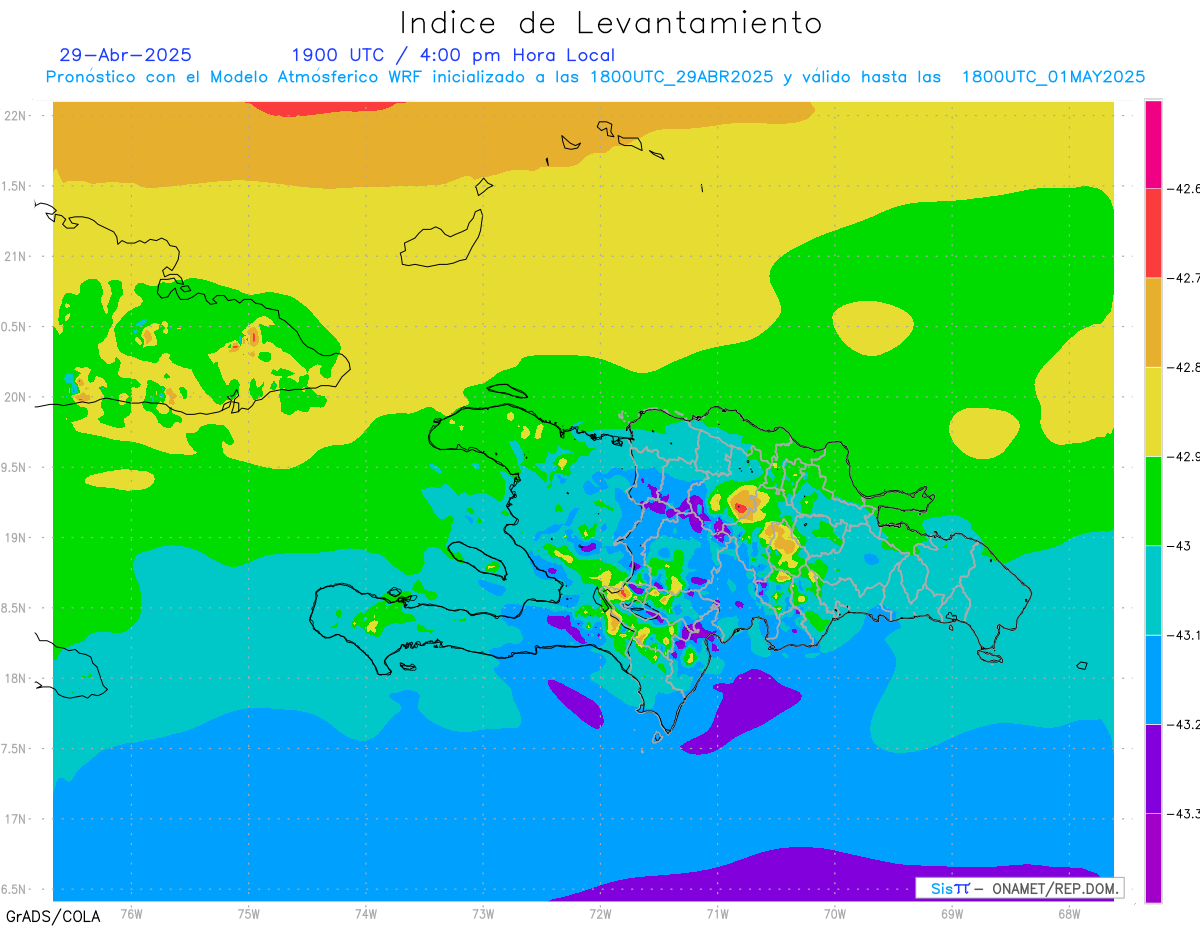
Task: Select the "71W" longitude label
Action: pyautogui.click(x=717, y=912)
